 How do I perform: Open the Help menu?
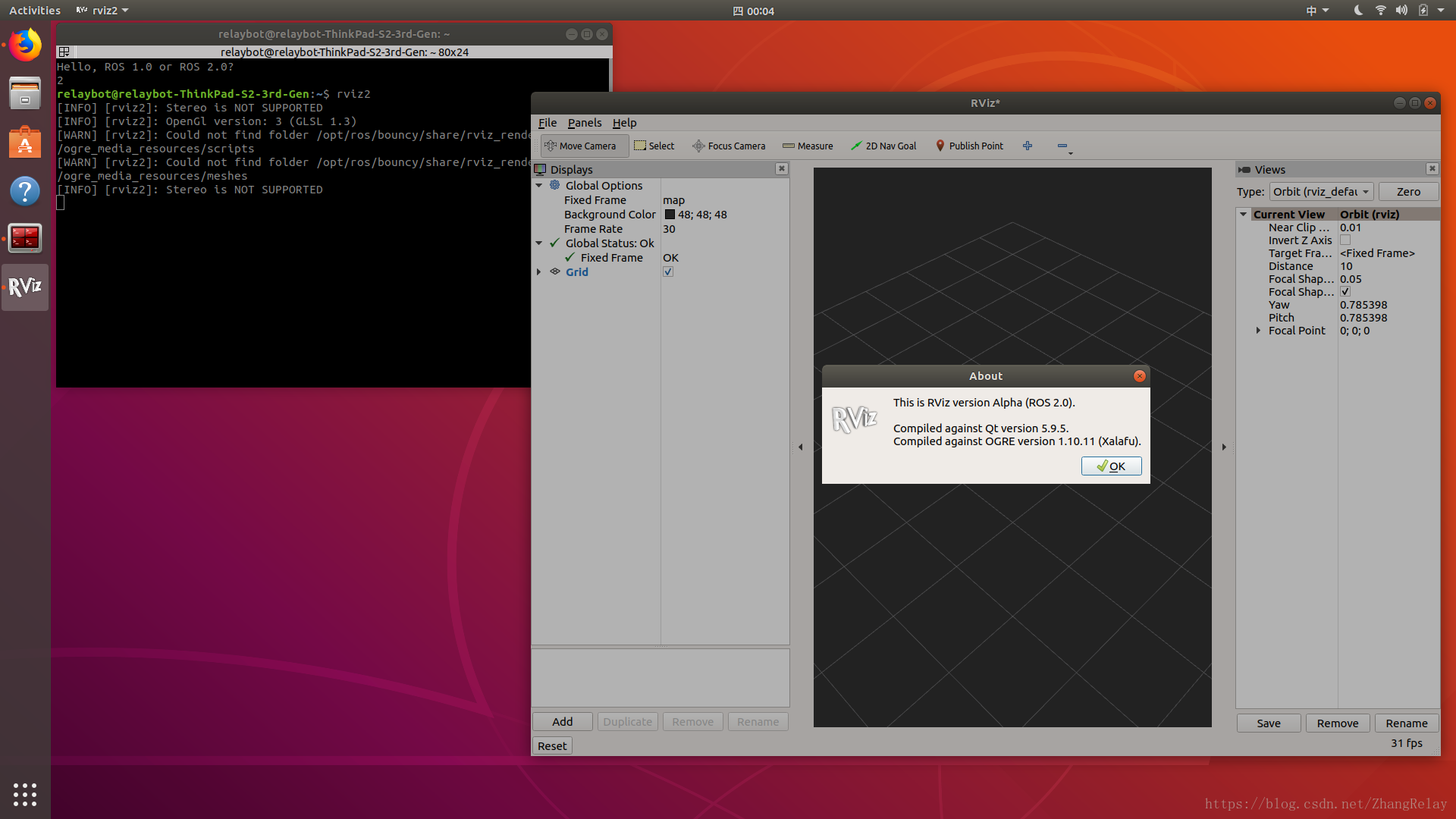625,123
